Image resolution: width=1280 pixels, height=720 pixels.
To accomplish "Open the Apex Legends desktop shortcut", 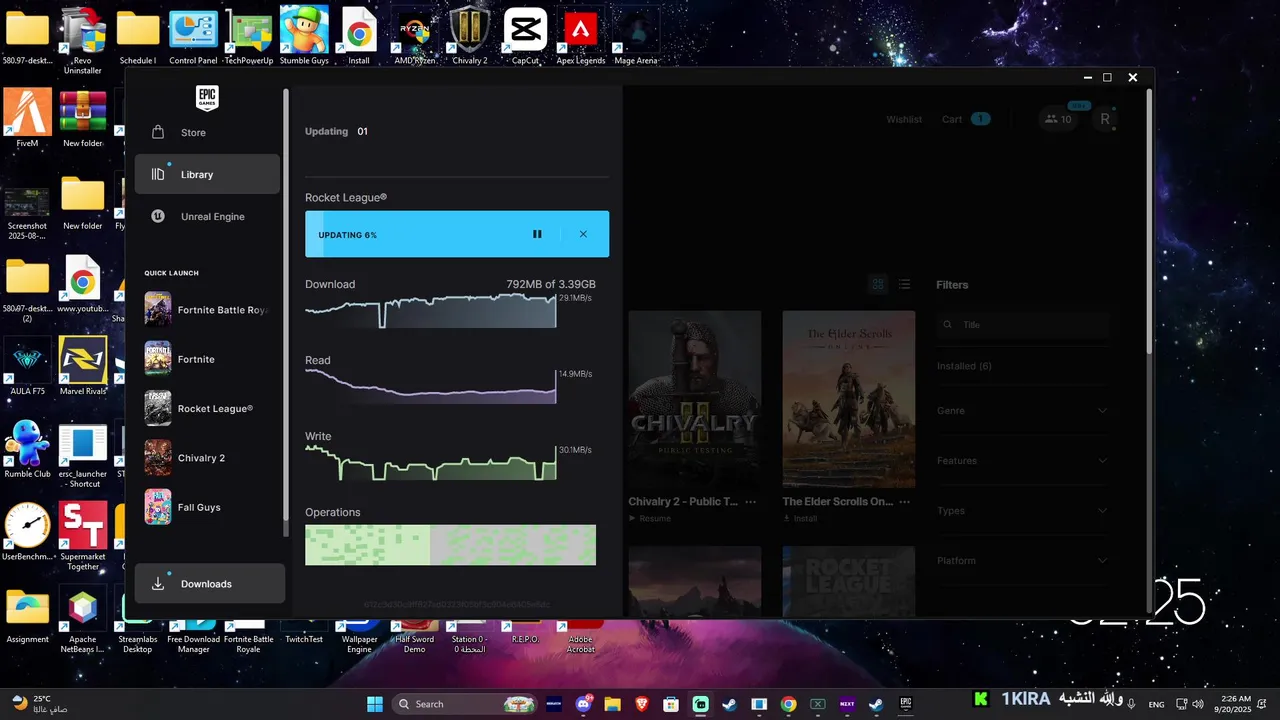I will coord(581,35).
